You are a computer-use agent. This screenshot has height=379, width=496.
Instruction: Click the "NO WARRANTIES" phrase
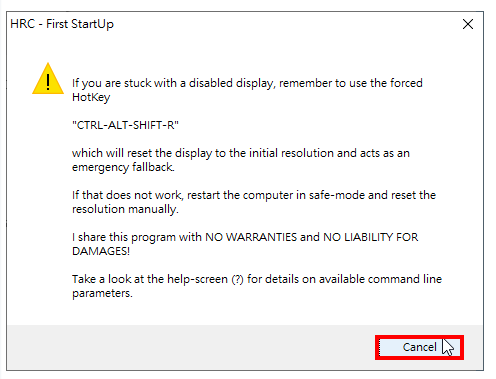pyautogui.click(x=251, y=237)
